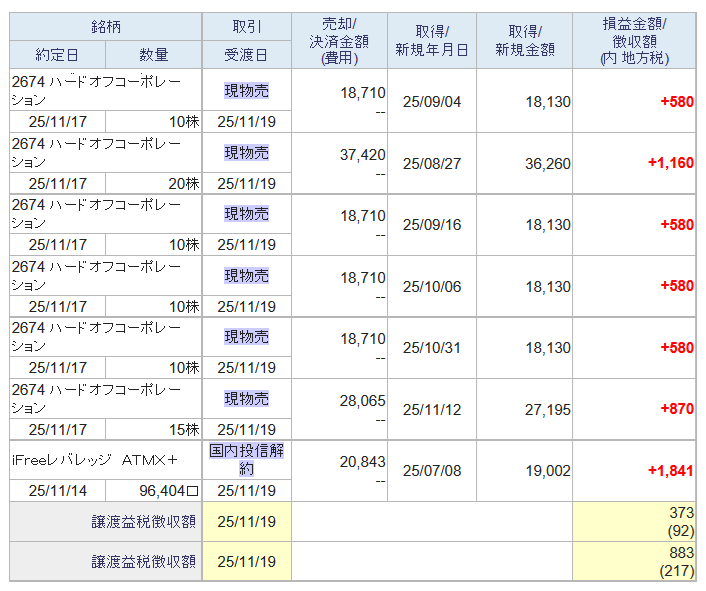Select the 数量 sub-header

(x=154, y=55)
